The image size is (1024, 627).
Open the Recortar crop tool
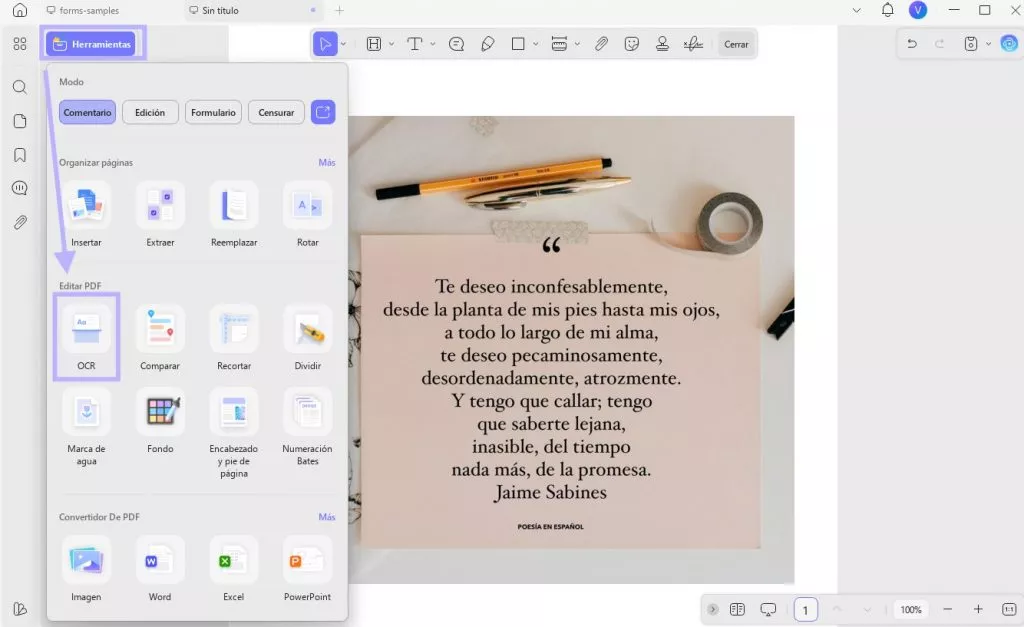[x=234, y=337]
